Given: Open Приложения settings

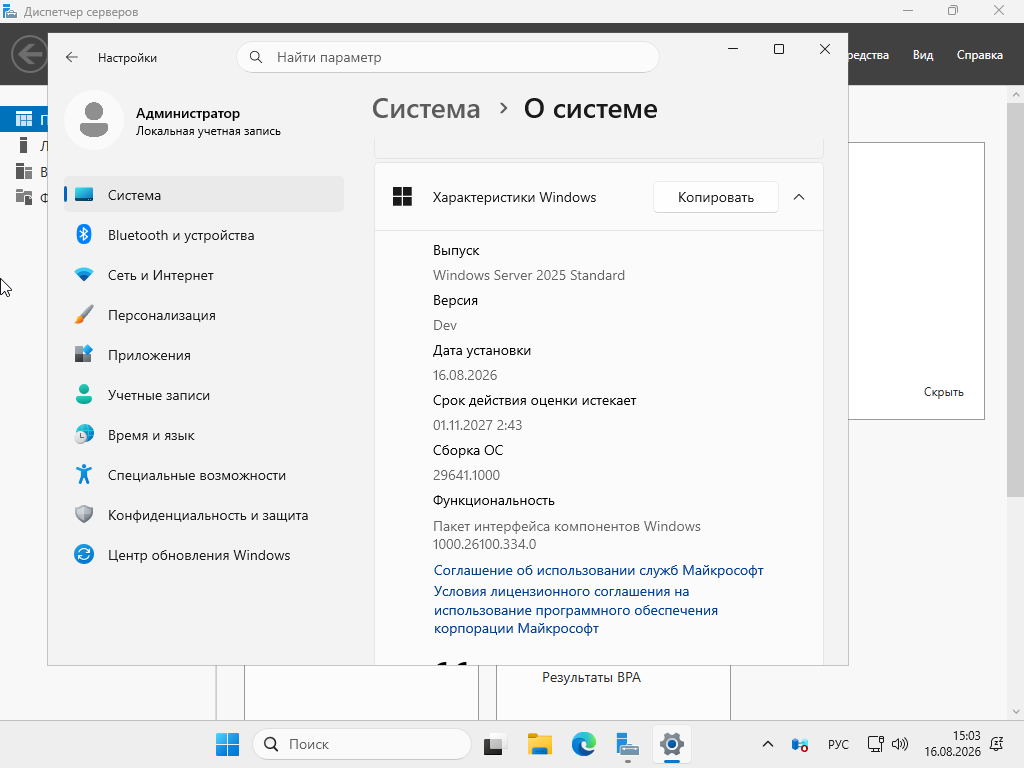Looking at the screenshot, I should 204,355.
